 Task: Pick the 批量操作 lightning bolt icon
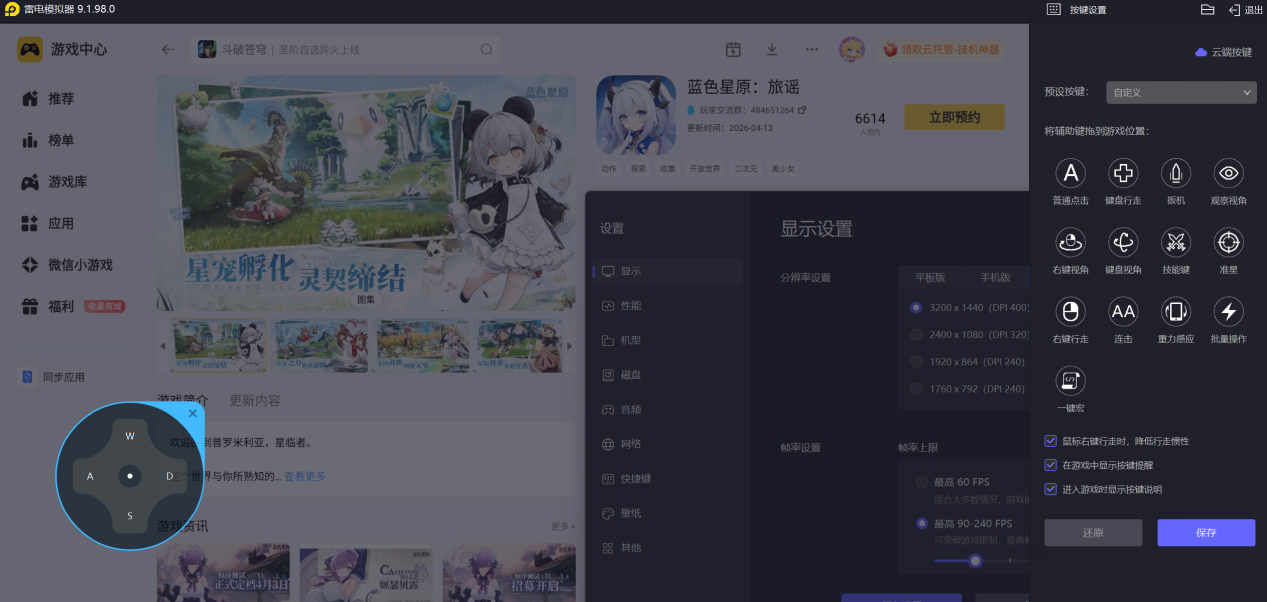tap(1229, 311)
